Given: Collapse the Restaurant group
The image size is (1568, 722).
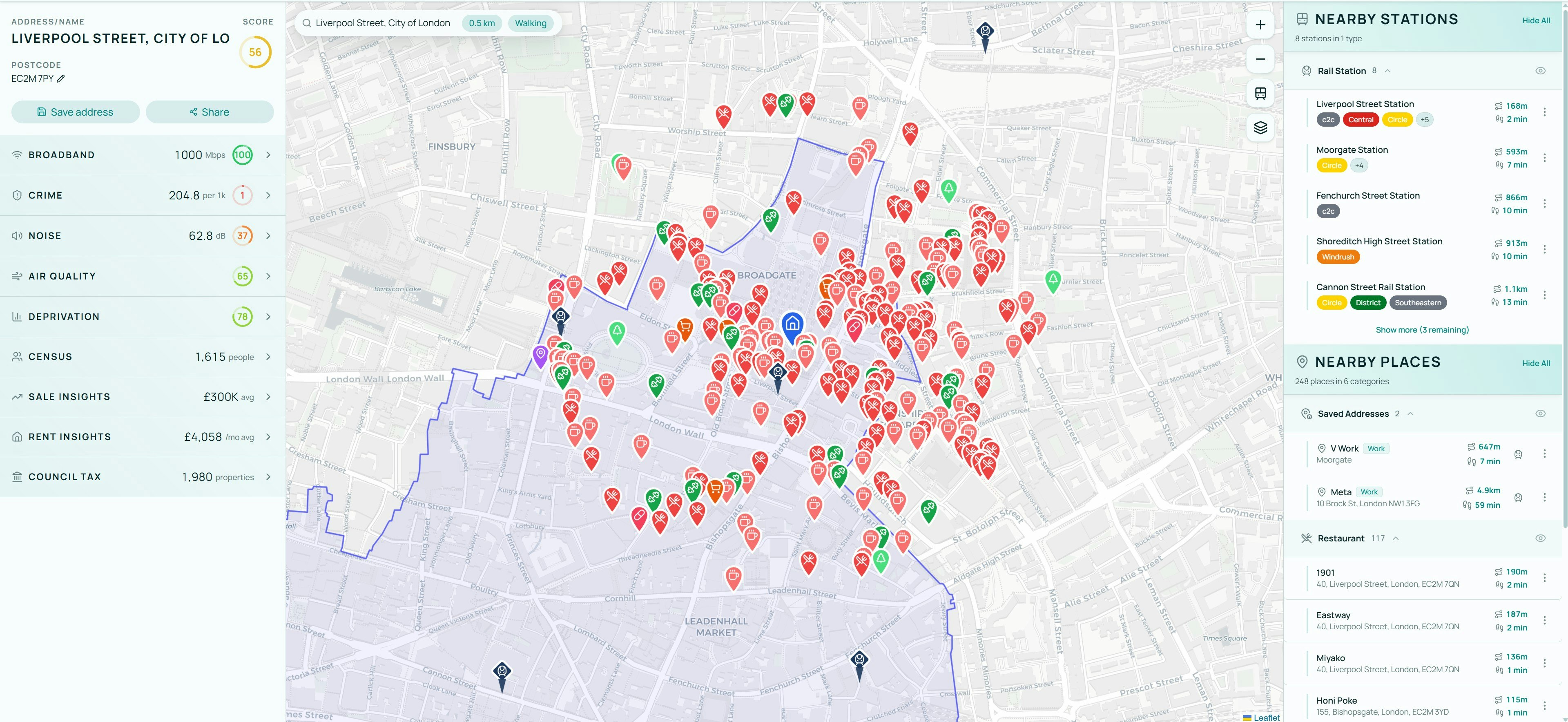Looking at the screenshot, I should pyautogui.click(x=1395, y=538).
